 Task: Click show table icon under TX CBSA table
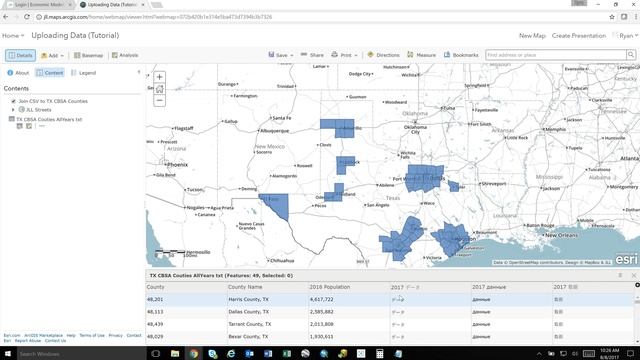pyautogui.click(x=19, y=126)
